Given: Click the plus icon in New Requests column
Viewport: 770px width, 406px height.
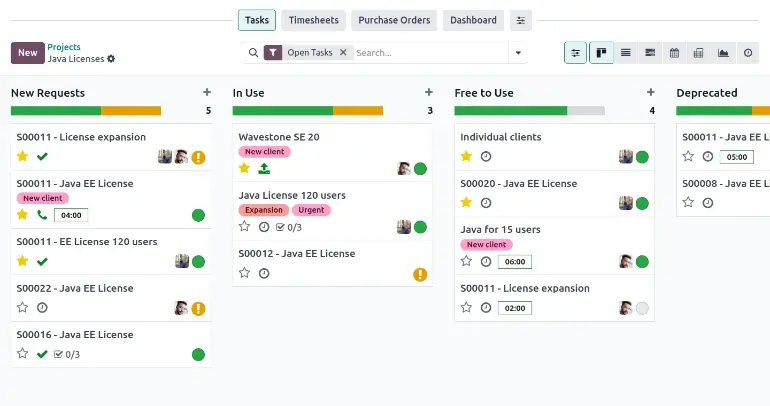Looking at the screenshot, I should pos(207,92).
